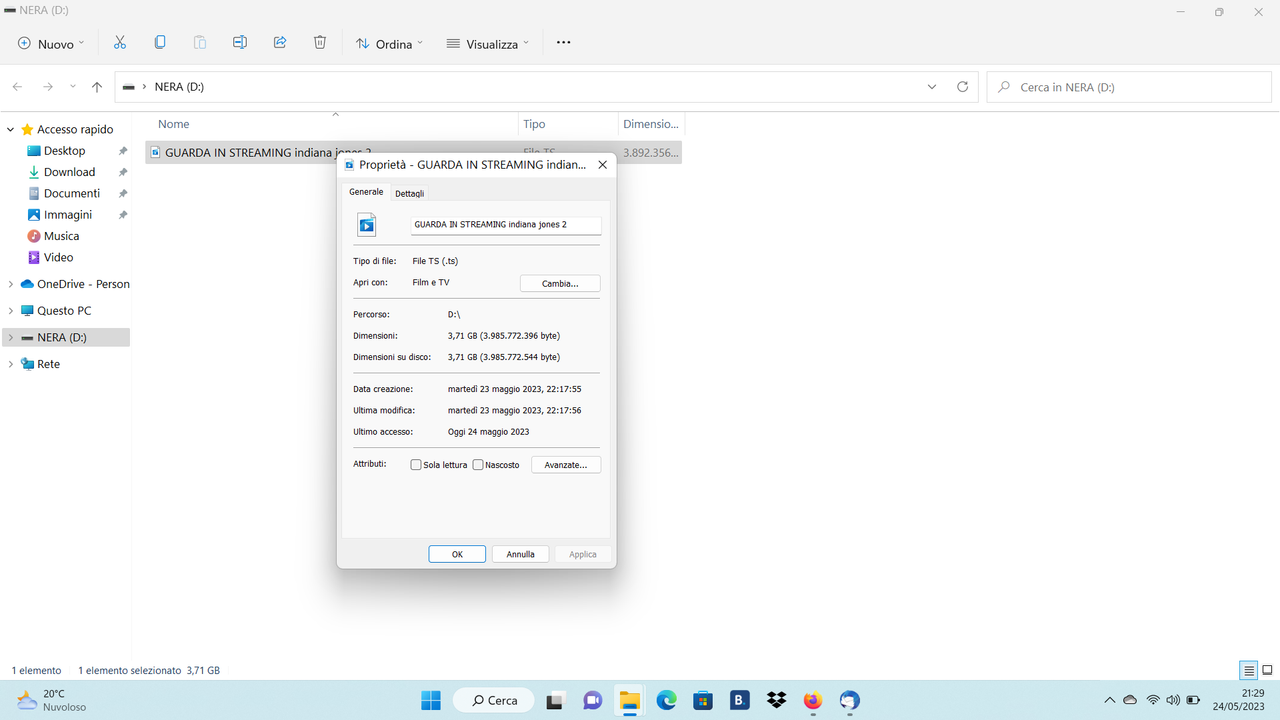
Task: Open the Wi-Fi network tray icon
Action: click(x=1153, y=700)
